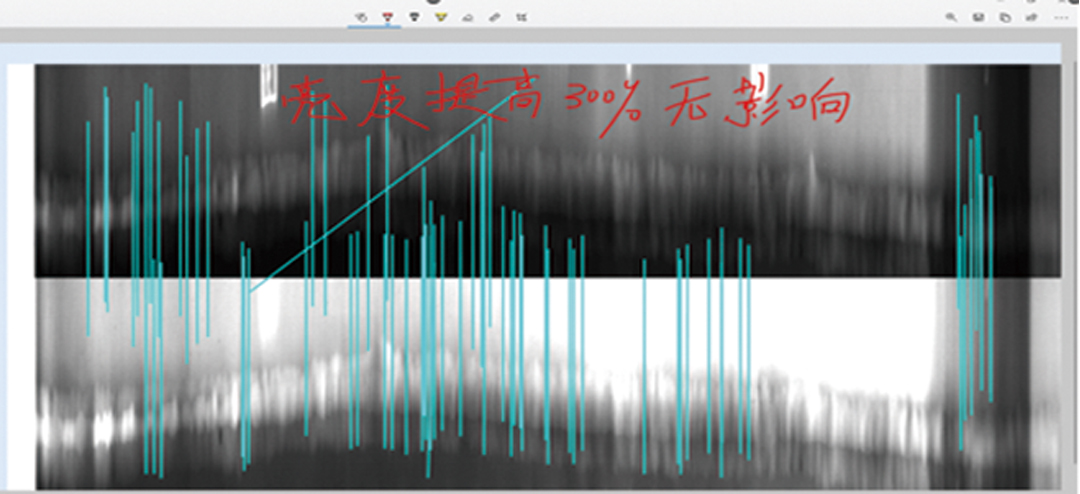Image resolution: width=1080 pixels, height=494 pixels.
Task: Select the red ballpoint pen tool
Action: (x=388, y=17)
